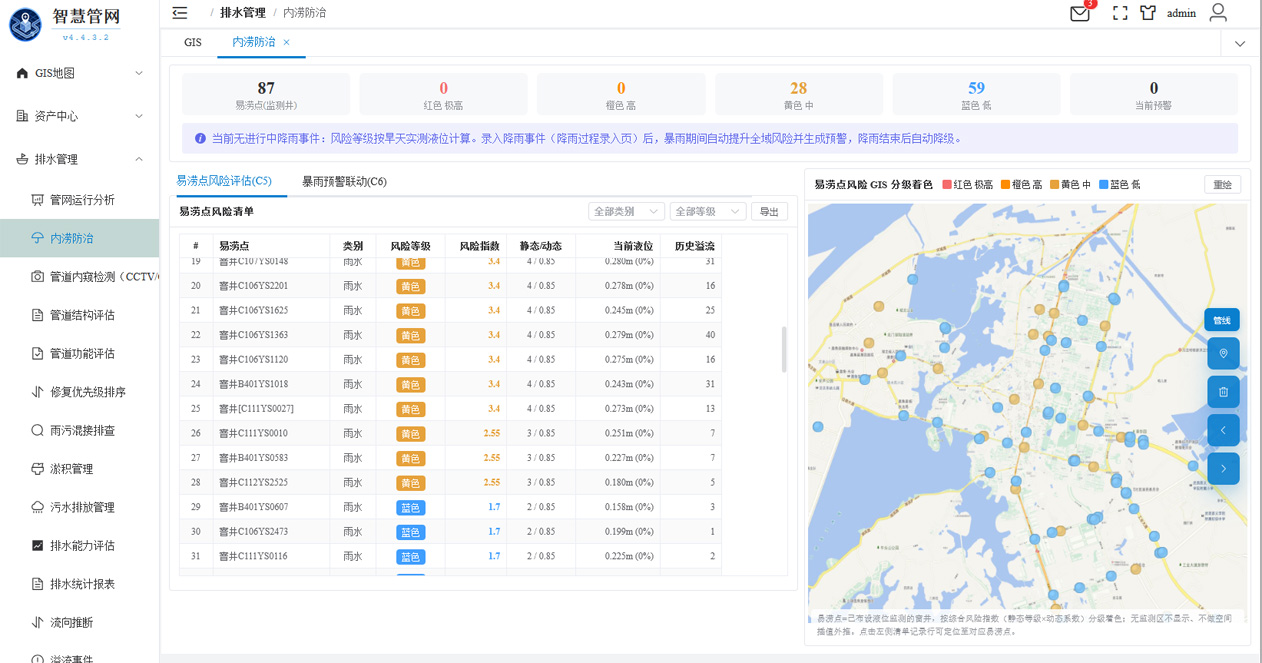This screenshot has width=1262, height=663.
Task: Click the red 红色 极高 legend swatch
Action: (946, 184)
